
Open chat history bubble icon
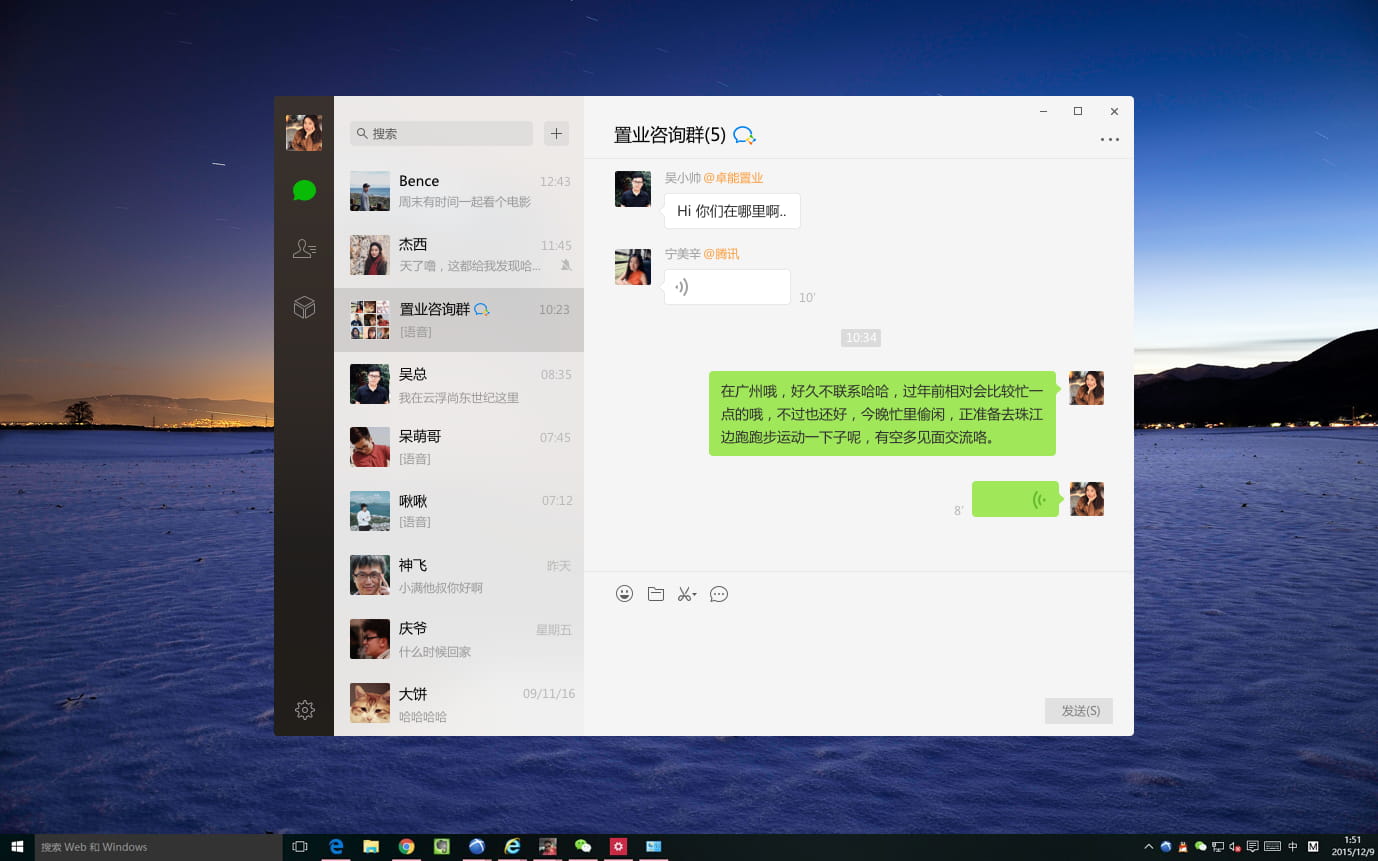(x=718, y=594)
